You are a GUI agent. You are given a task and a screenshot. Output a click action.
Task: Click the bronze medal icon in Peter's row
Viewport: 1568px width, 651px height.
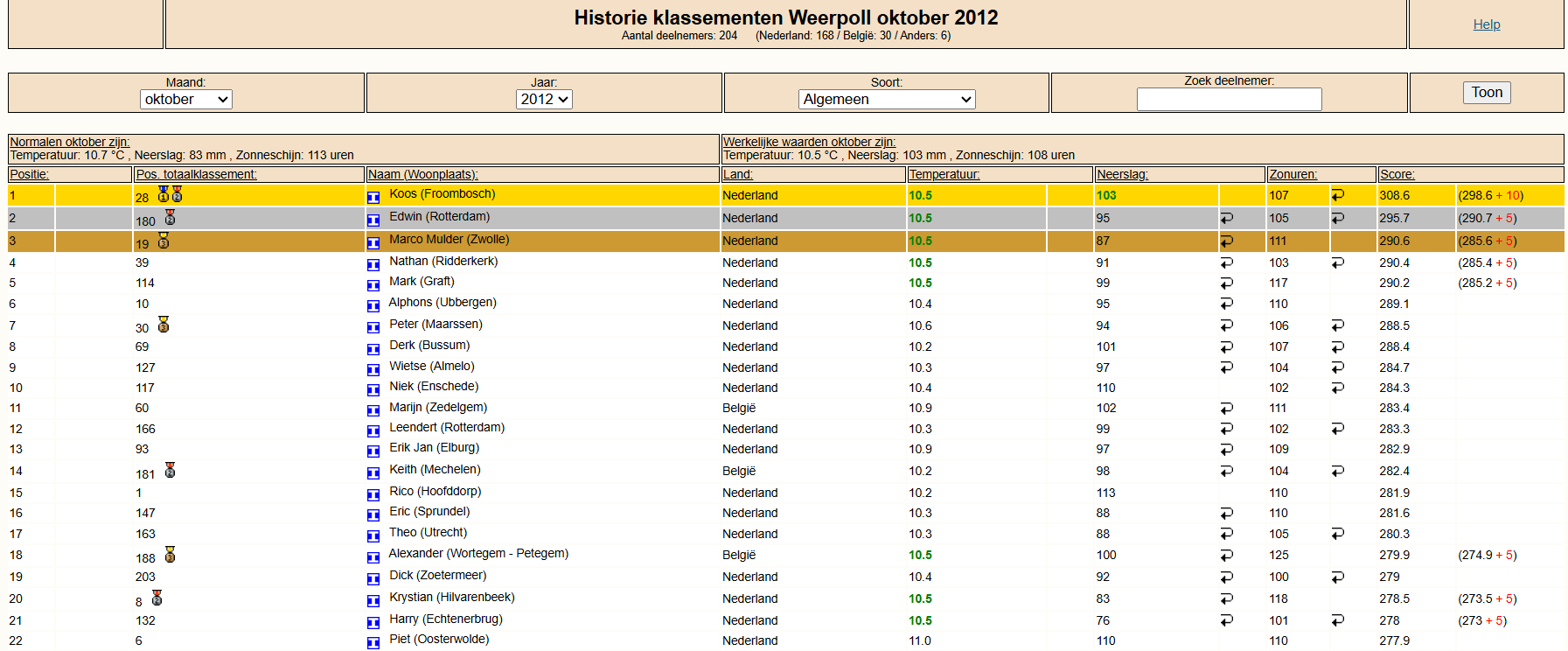164,325
